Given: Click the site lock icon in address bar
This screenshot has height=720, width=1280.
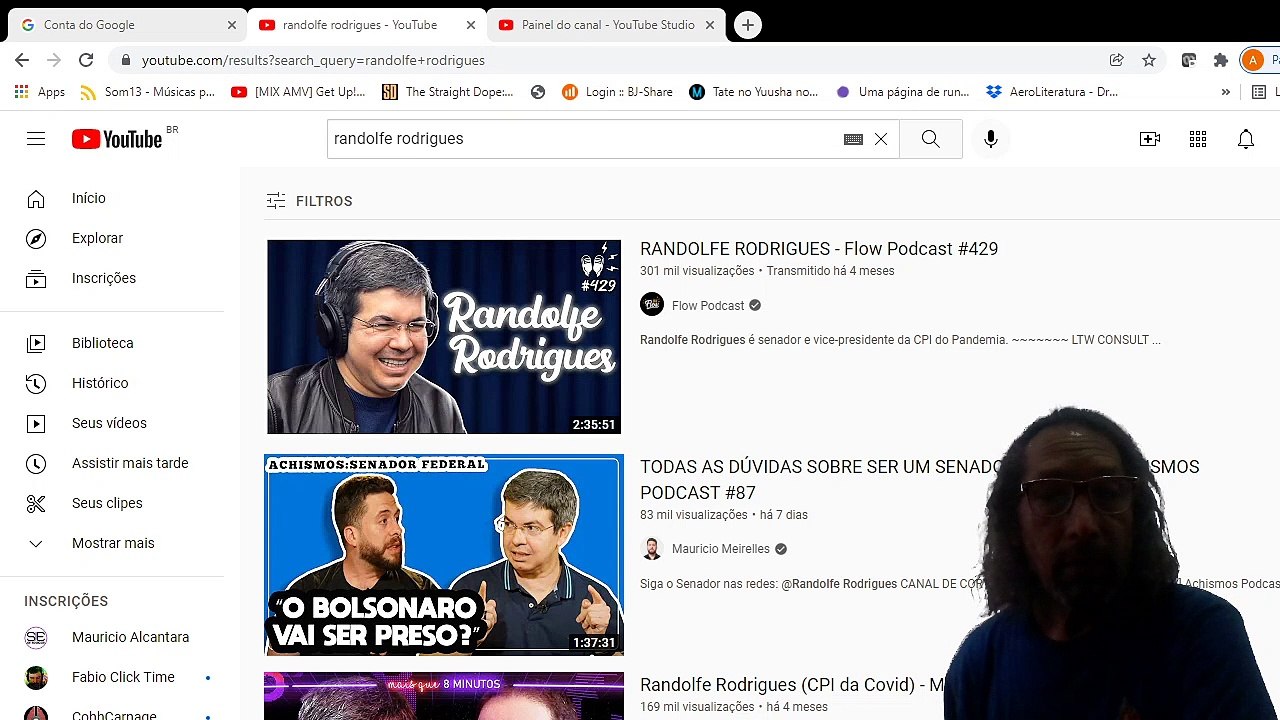Looking at the screenshot, I should point(125,60).
